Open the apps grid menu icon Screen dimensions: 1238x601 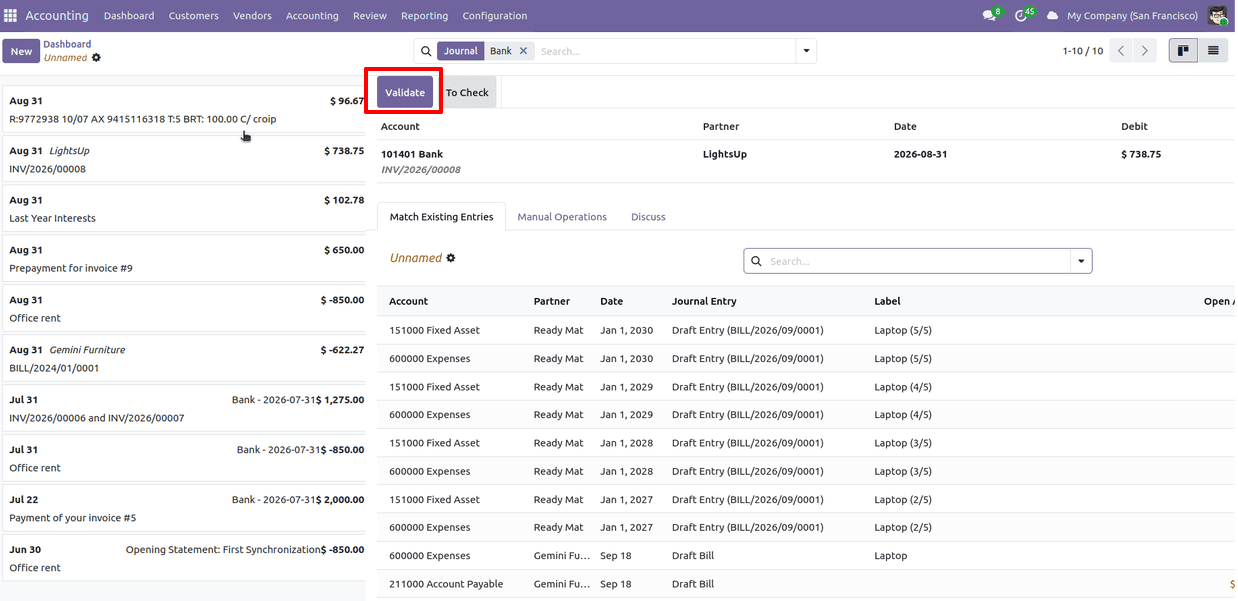(11, 16)
